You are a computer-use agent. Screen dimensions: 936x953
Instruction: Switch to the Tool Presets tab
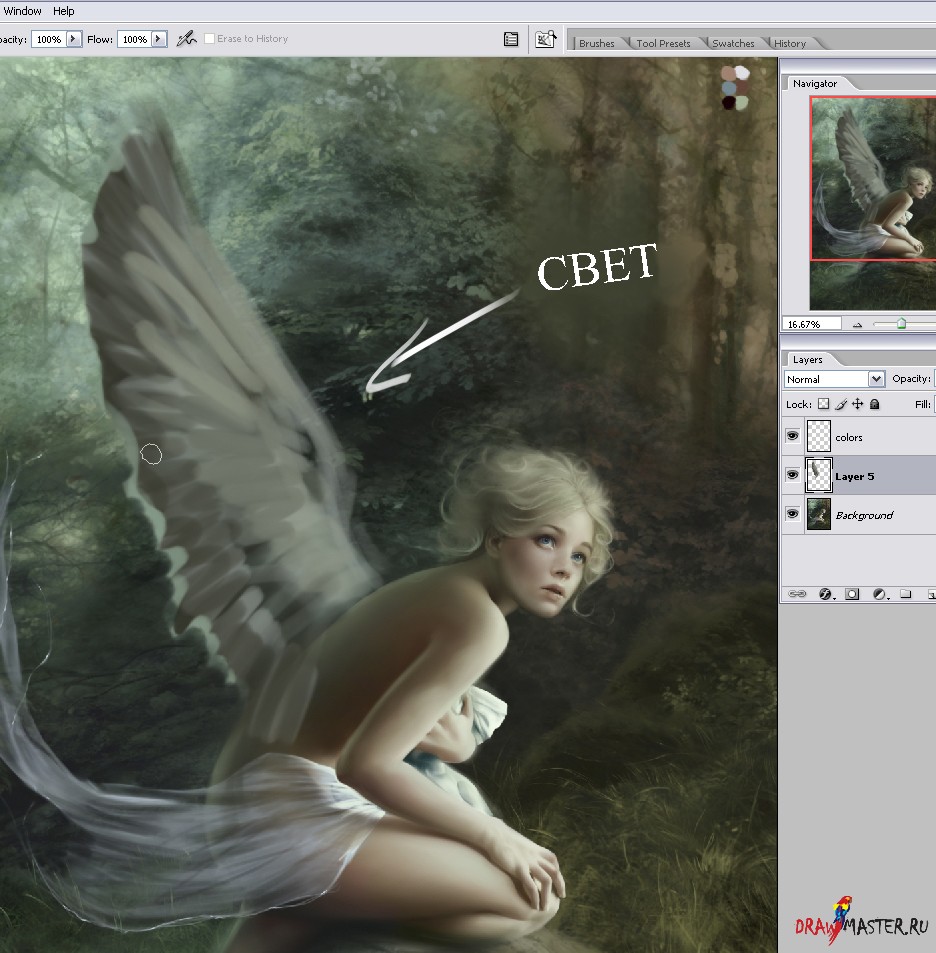pos(663,43)
